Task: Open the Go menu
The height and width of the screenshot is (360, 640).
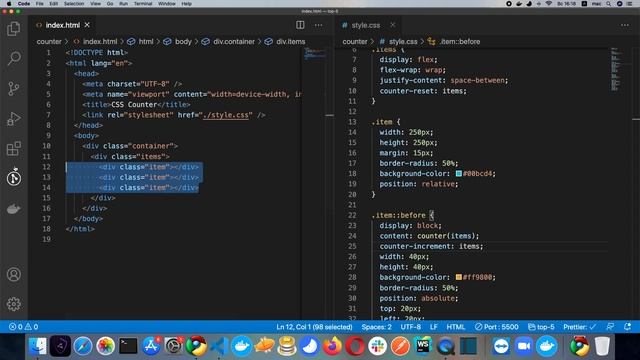Action: (x=110, y=4)
